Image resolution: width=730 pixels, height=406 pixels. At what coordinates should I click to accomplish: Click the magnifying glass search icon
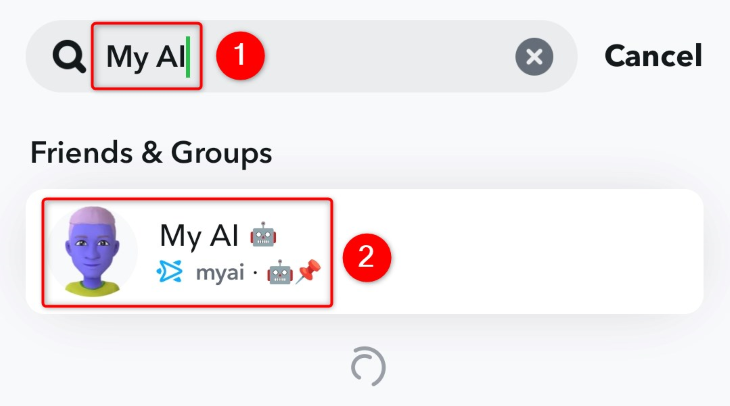click(x=70, y=58)
